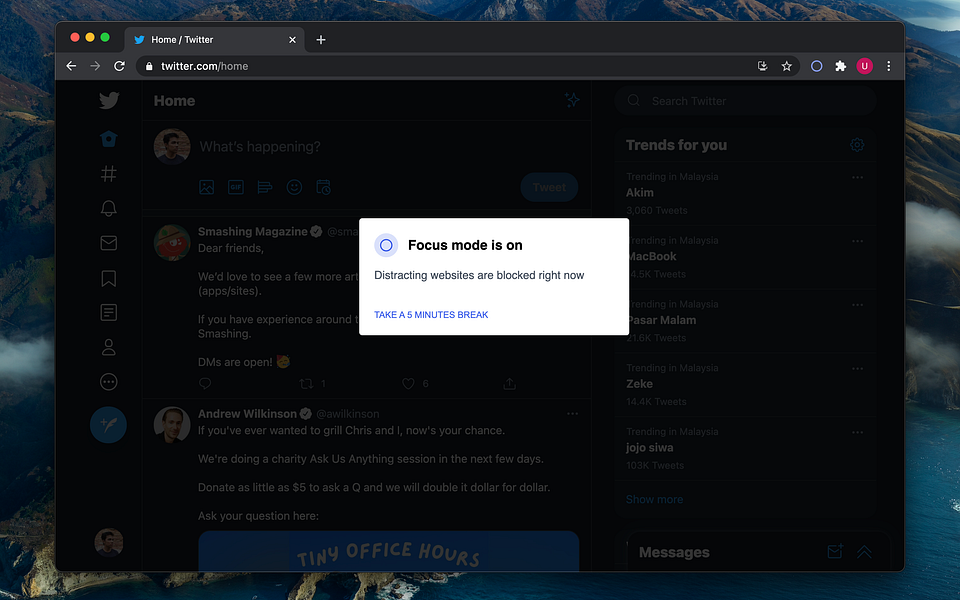960x600 pixels.
Task: Select the Home / Twitter tab
Action: pos(214,40)
